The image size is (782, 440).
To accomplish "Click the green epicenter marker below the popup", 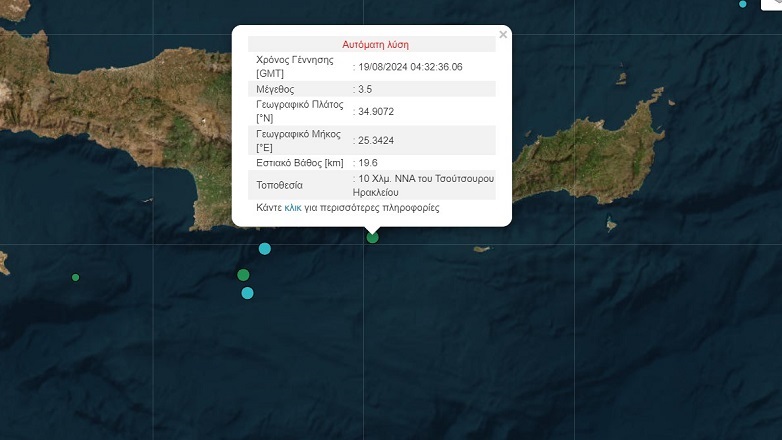I will coord(373,237).
